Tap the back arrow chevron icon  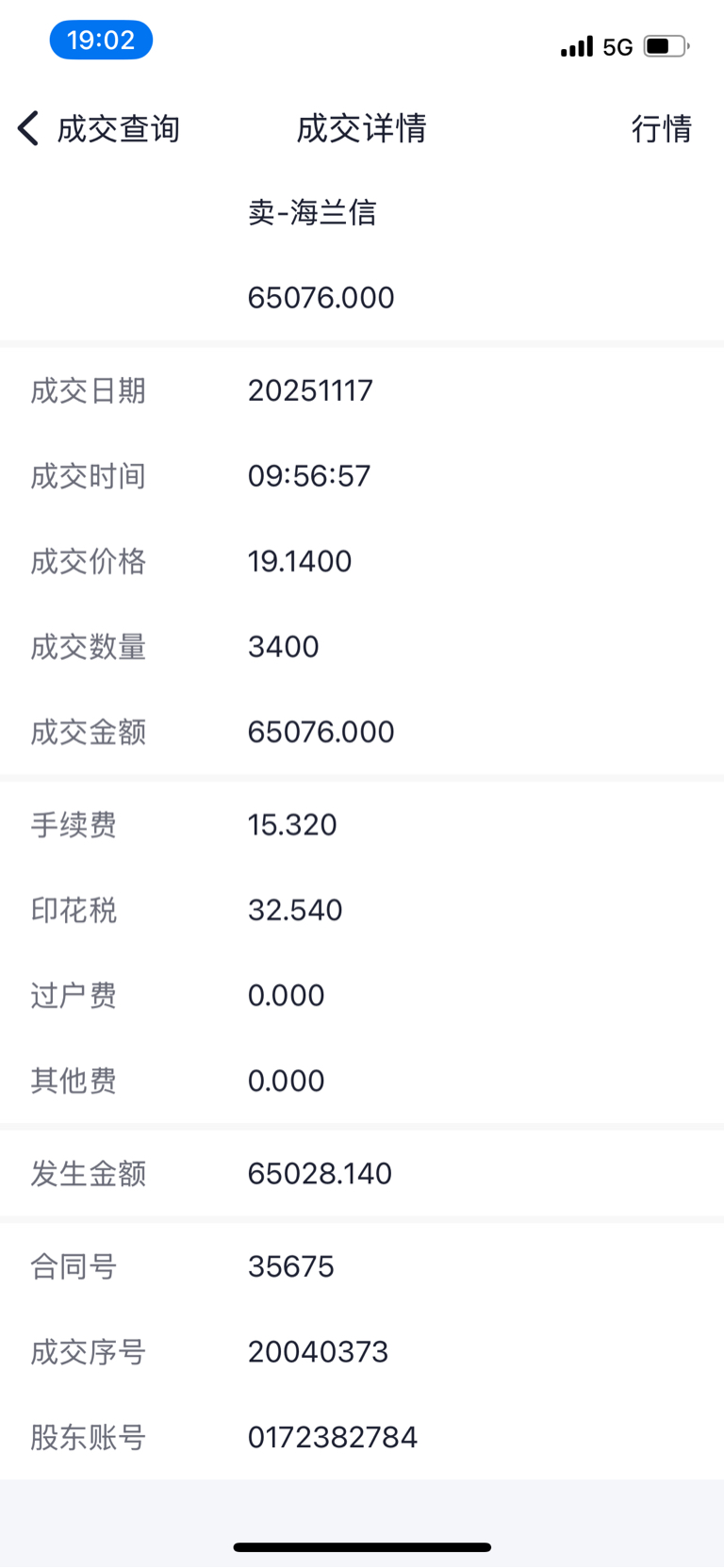click(x=28, y=128)
